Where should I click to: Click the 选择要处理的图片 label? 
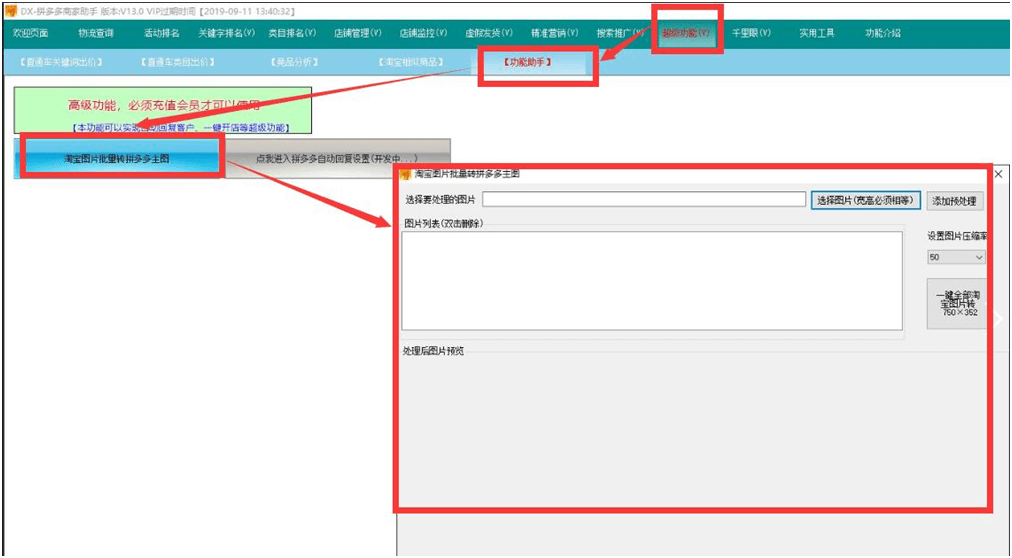point(440,200)
